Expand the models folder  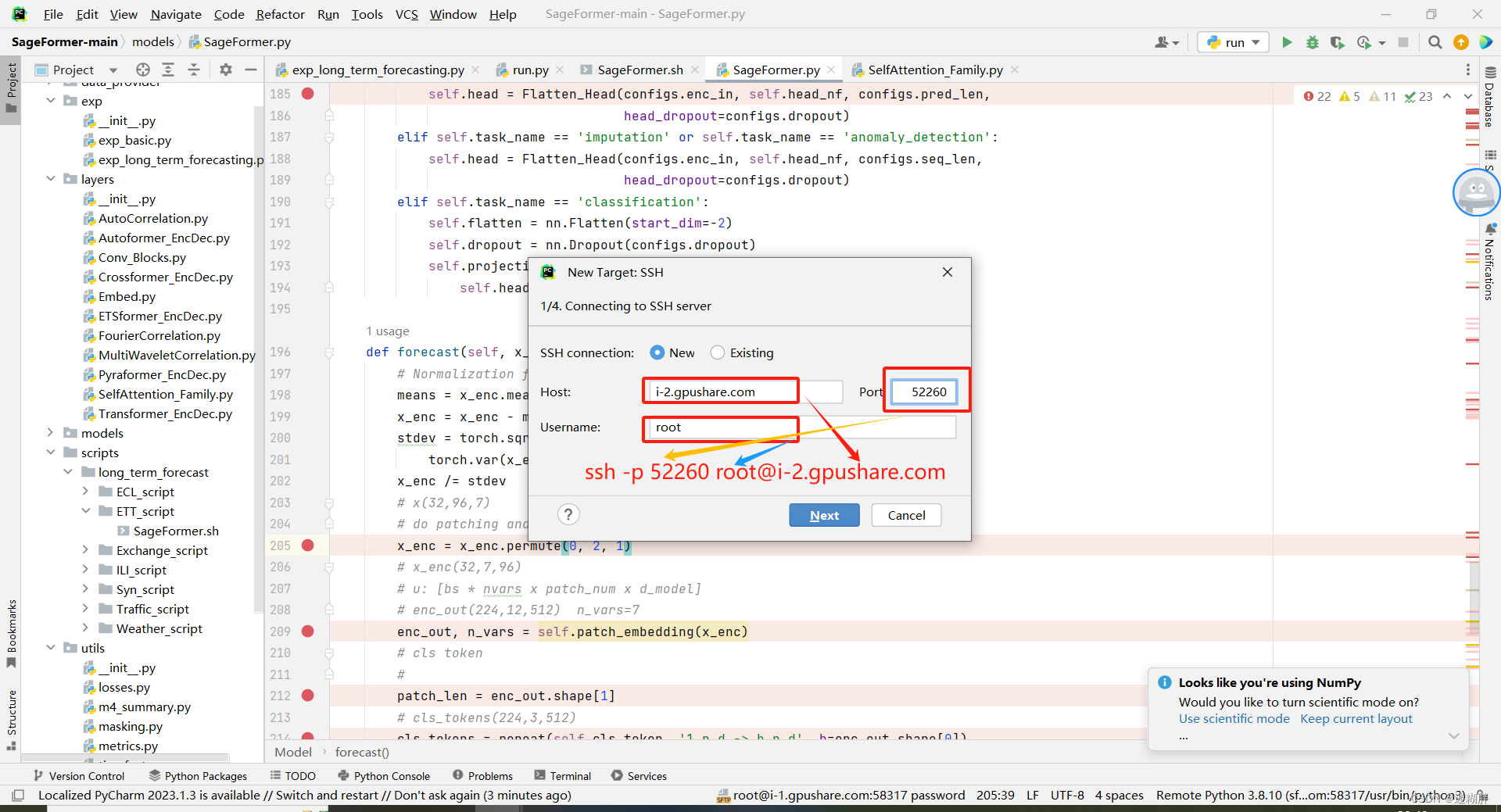[51, 433]
